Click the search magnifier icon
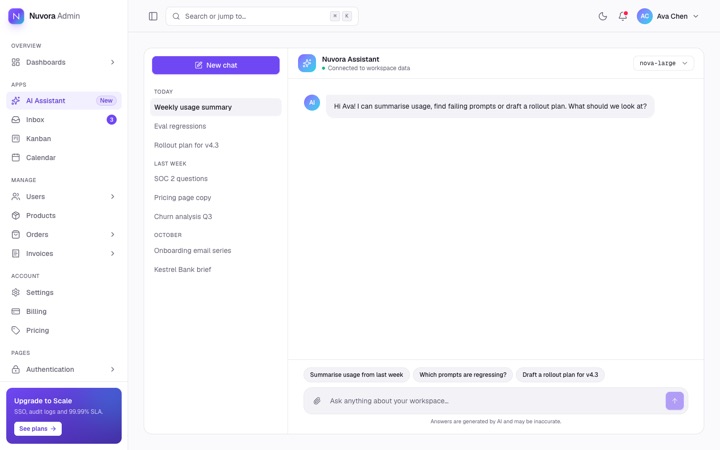This screenshot has width=720, height=450. [176, 16]
